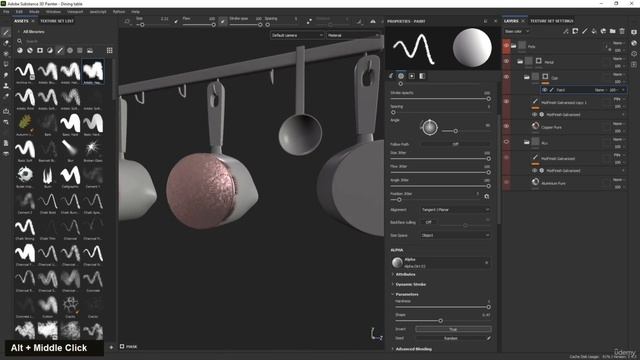640x360 pixels.
Task: Open alpha tab icon in Properties panel
Action: pyautogui.click(x=401, y=76)
